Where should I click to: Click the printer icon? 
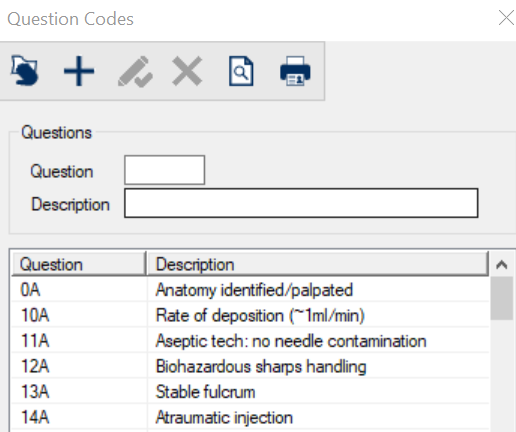(295, 71)
